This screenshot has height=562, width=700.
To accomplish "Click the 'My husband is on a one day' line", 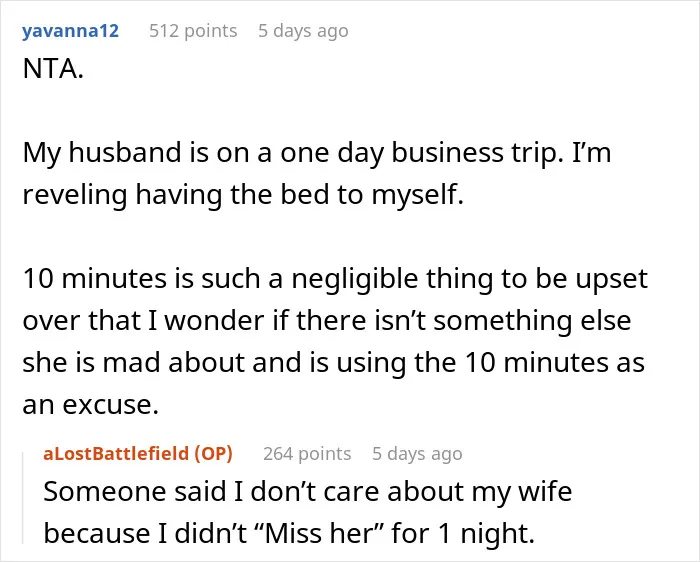I will pyautogui.click(x=317, y=153).
